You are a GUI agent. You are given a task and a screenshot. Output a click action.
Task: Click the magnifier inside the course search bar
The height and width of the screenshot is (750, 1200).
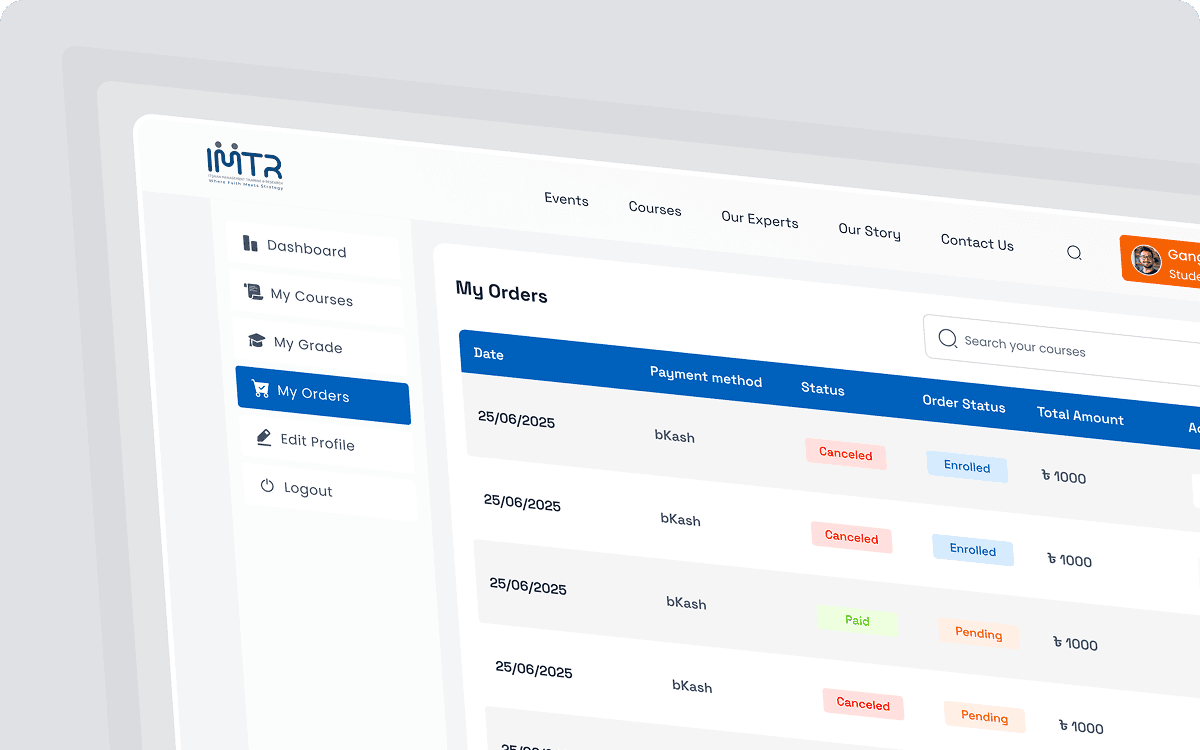pos(947,338)
